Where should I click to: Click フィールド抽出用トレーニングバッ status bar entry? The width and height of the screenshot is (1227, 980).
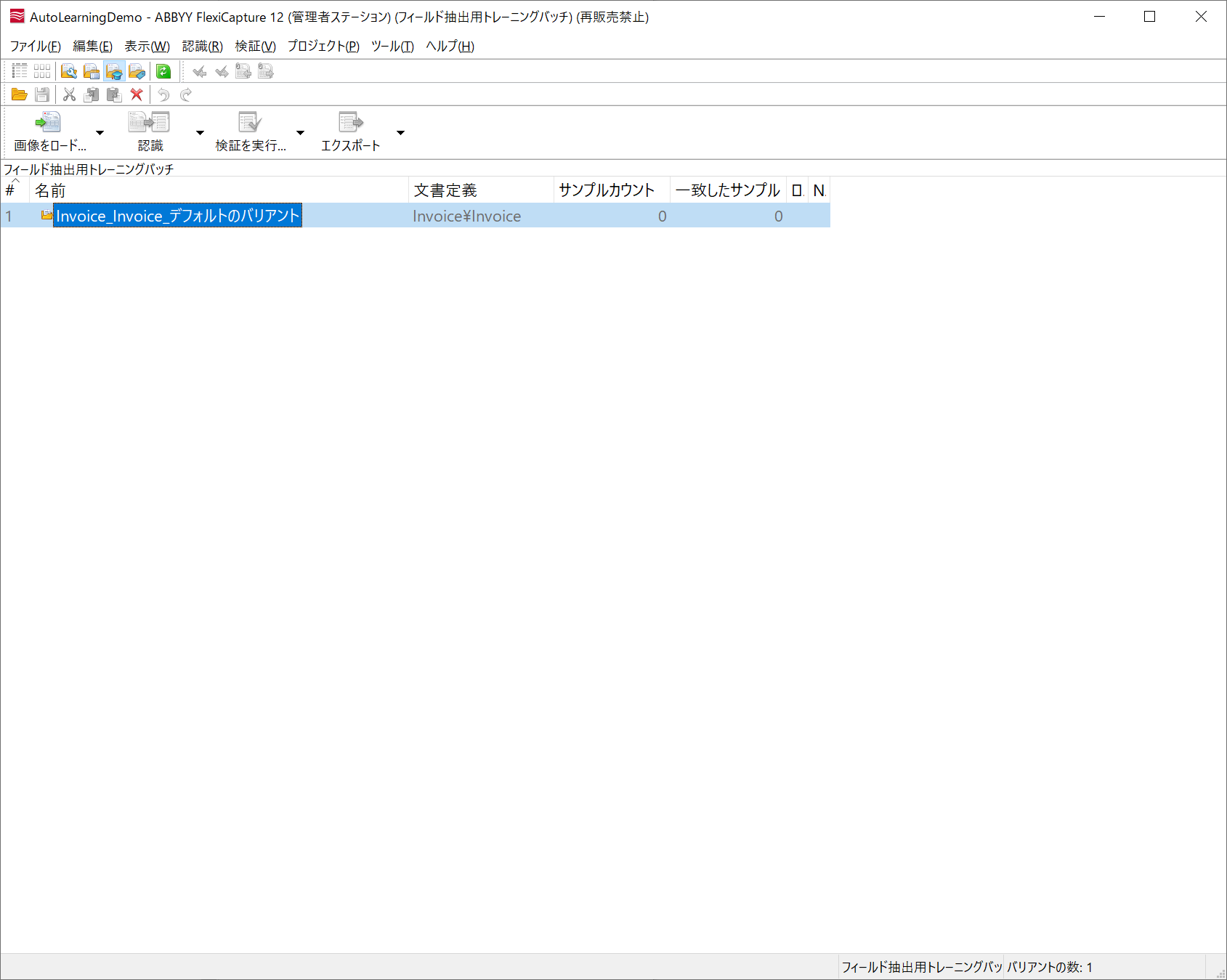922,967
